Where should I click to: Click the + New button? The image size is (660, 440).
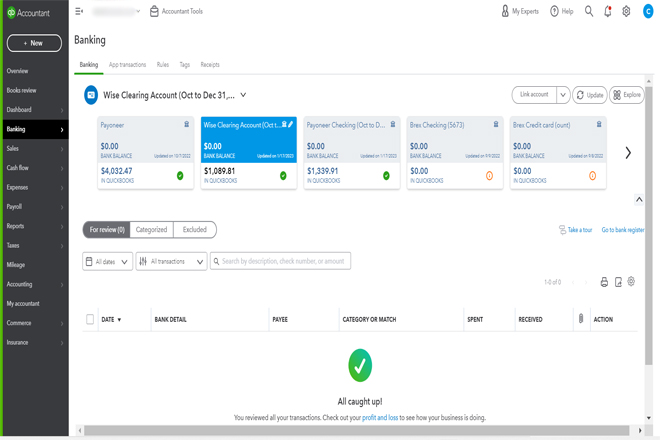[34, 43]
